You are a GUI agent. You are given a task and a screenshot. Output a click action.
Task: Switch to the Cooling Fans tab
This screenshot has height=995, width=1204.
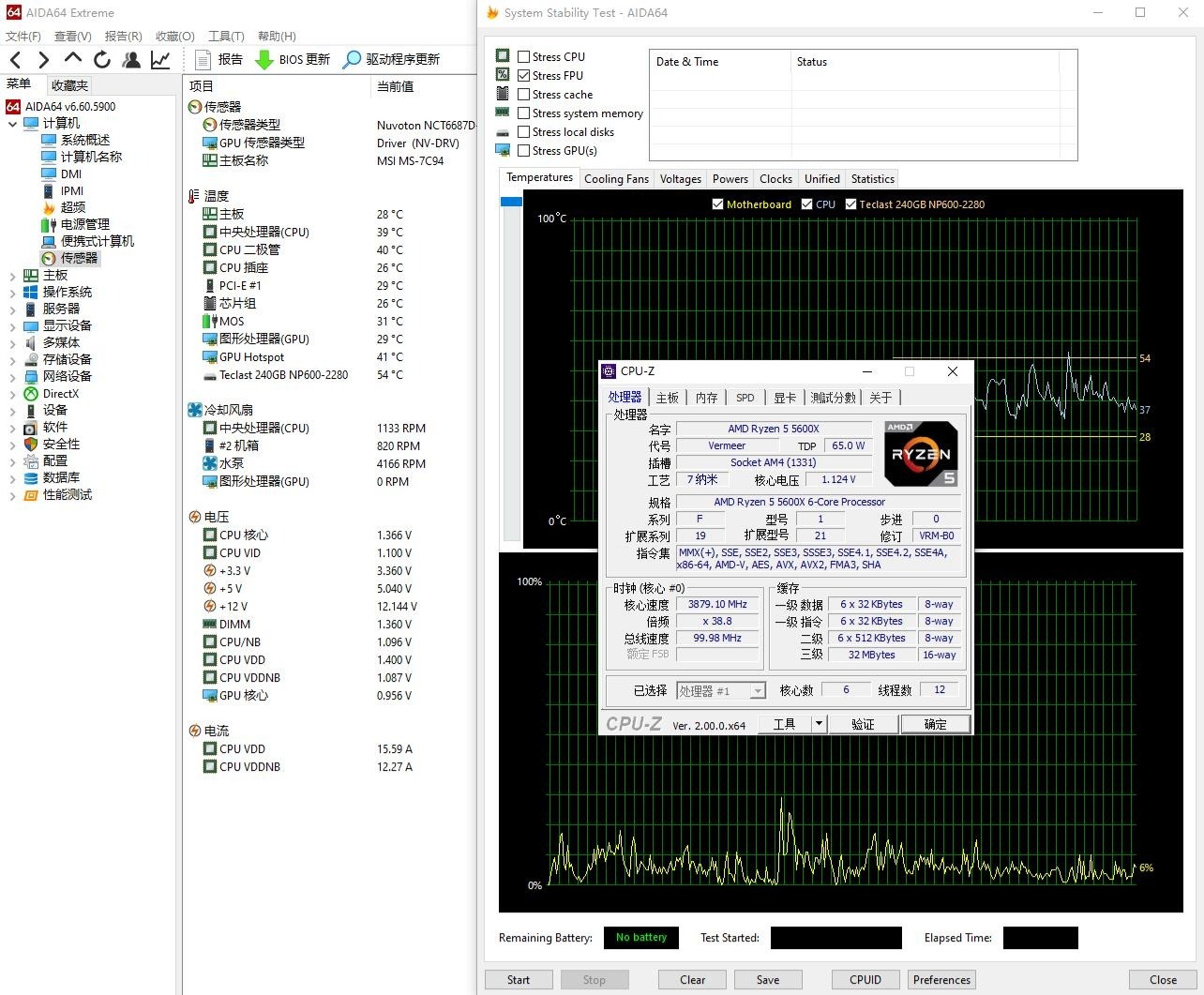[x=616, y=179]
